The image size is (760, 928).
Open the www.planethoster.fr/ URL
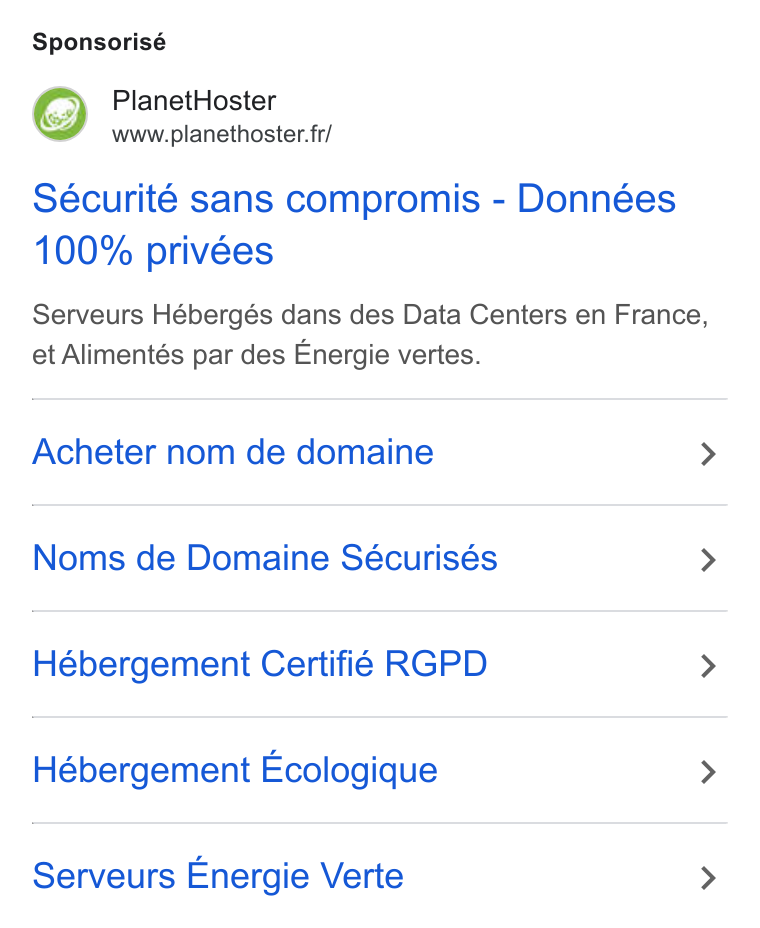pyautogui.click(x=222, y=134)
